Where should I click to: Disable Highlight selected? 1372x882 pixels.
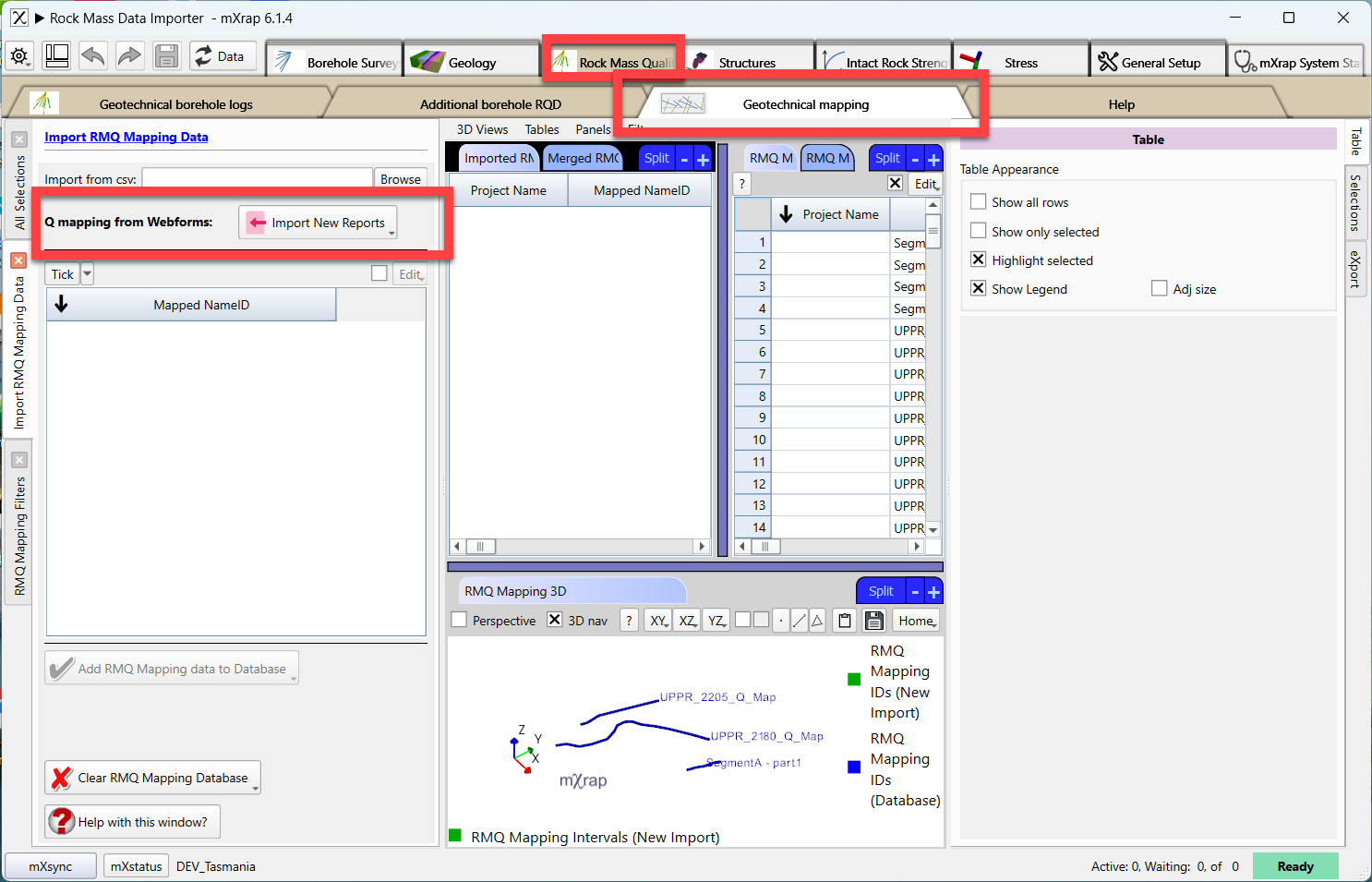coord(978,260)
